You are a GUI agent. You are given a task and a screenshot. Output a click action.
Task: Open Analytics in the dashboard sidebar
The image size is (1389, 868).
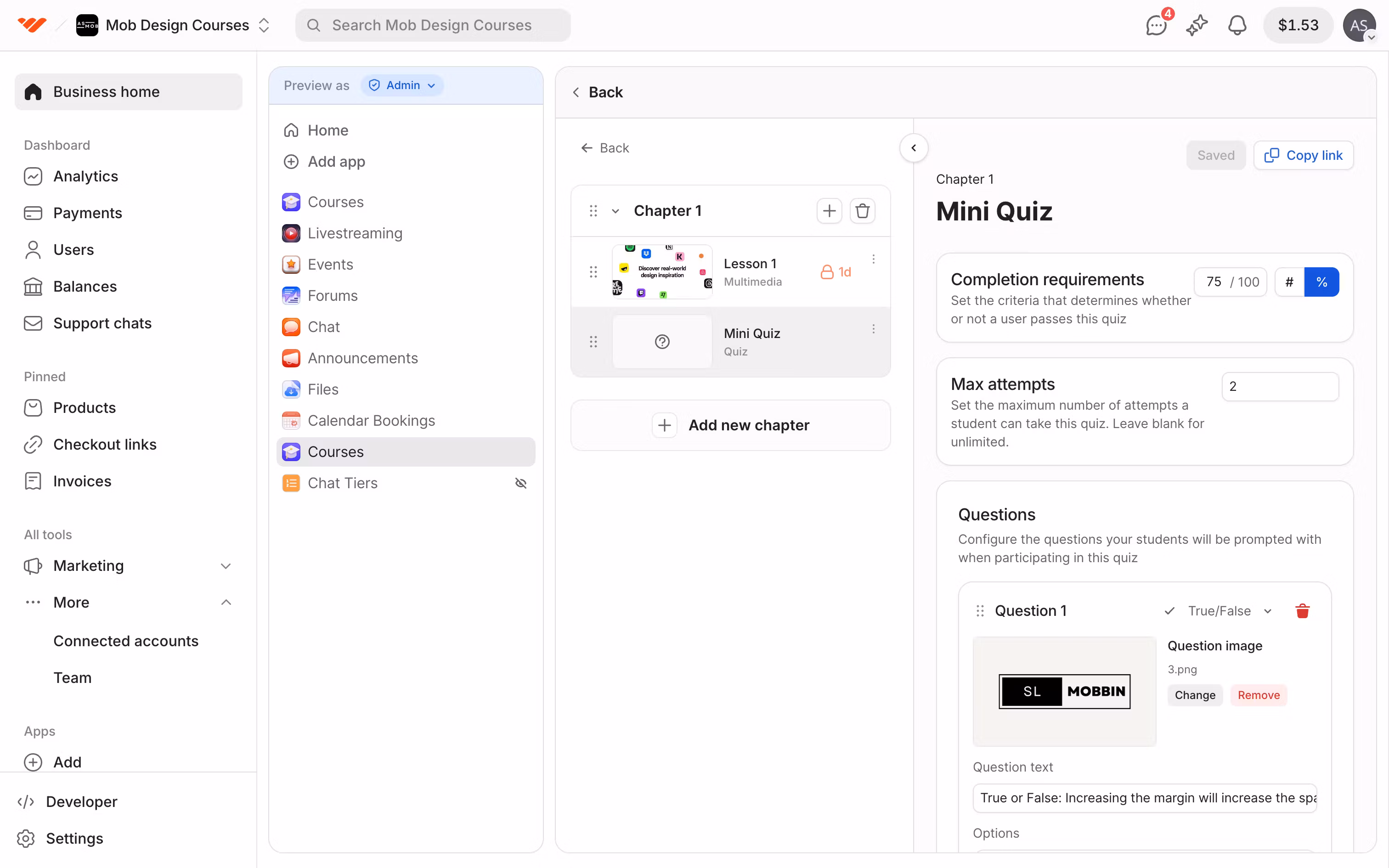[x=85, y=176]
